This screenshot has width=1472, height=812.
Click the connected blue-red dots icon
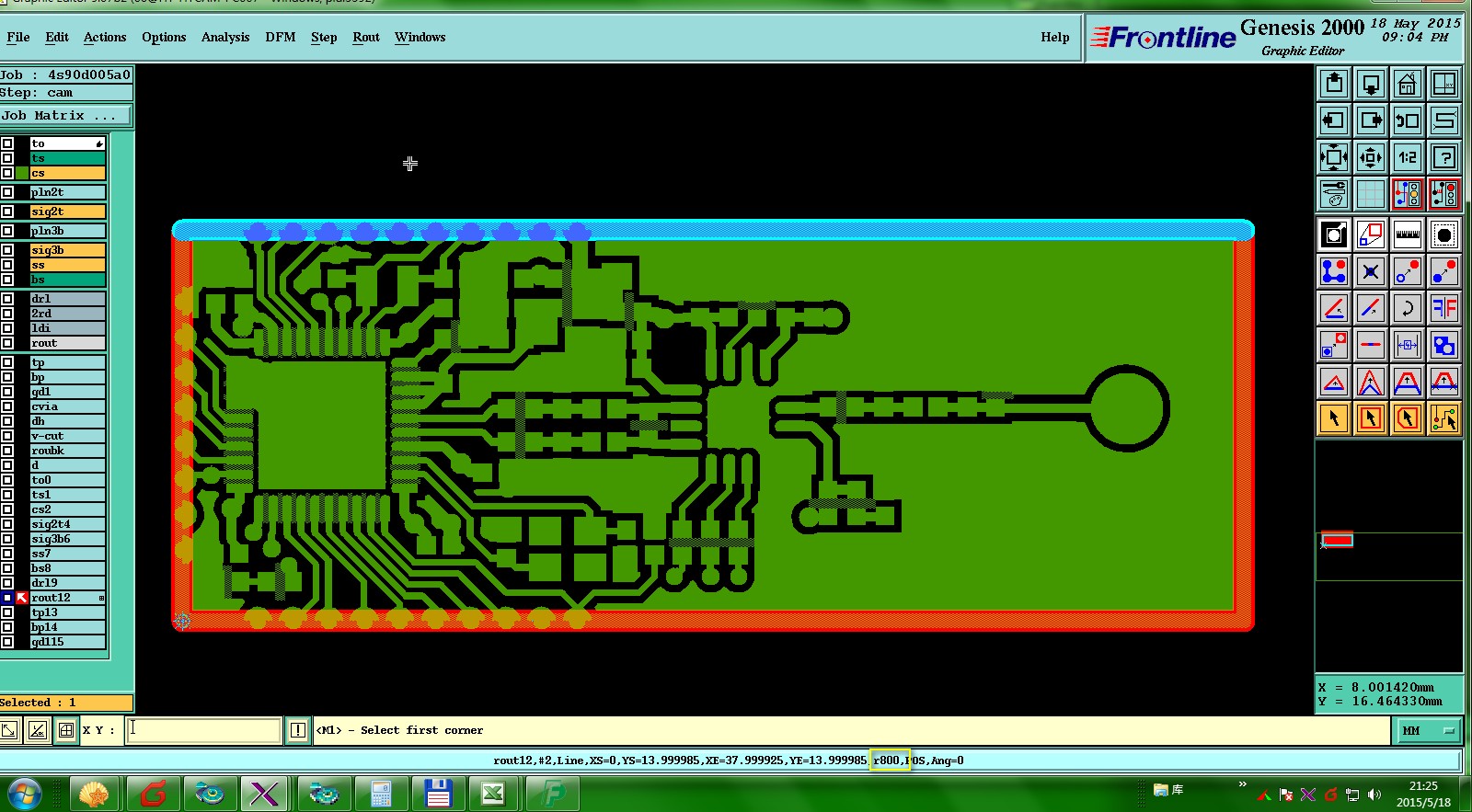pyautogui.click(x=1334, y=271)
